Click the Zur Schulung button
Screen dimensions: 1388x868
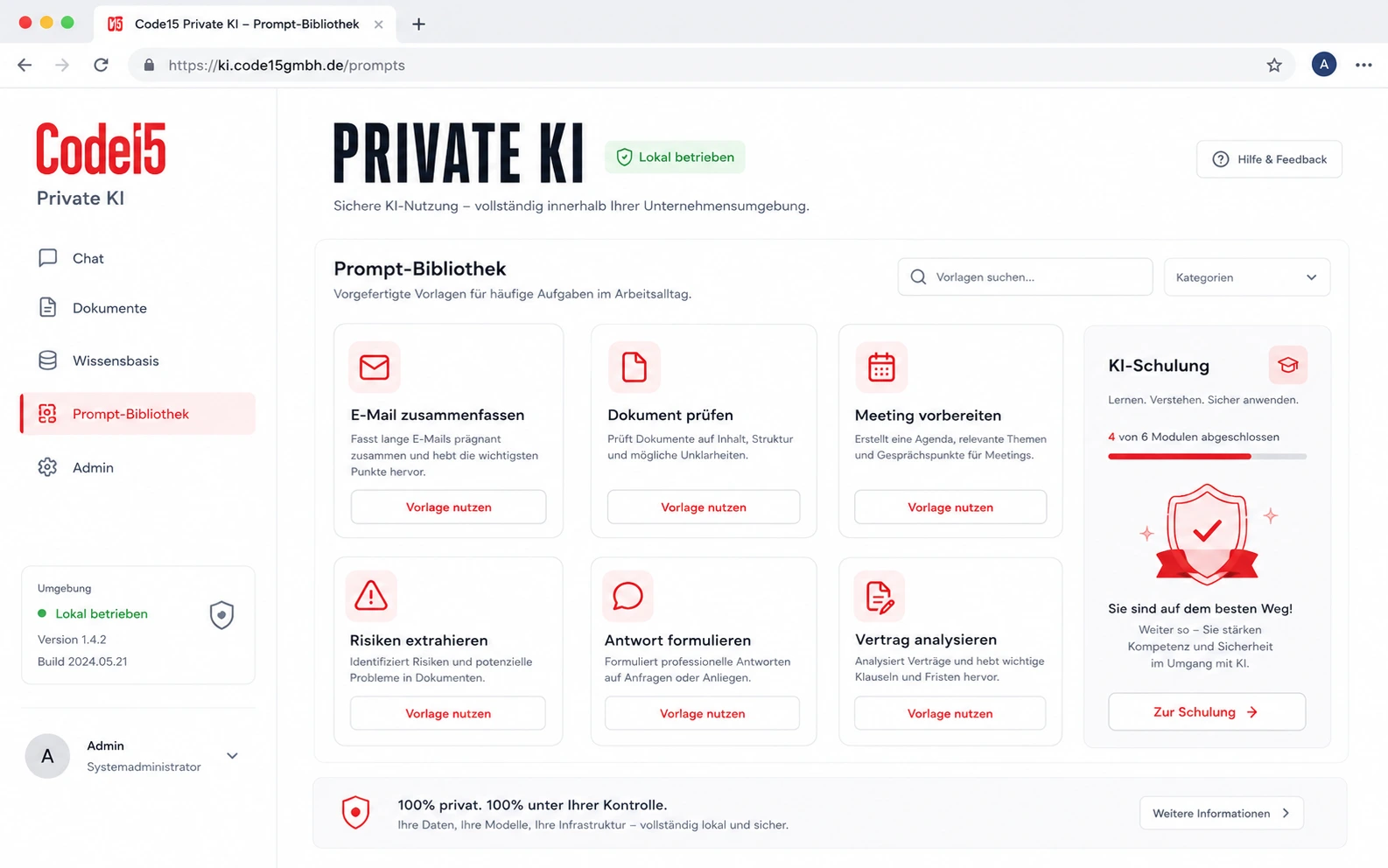click(x=1207, y=712)
